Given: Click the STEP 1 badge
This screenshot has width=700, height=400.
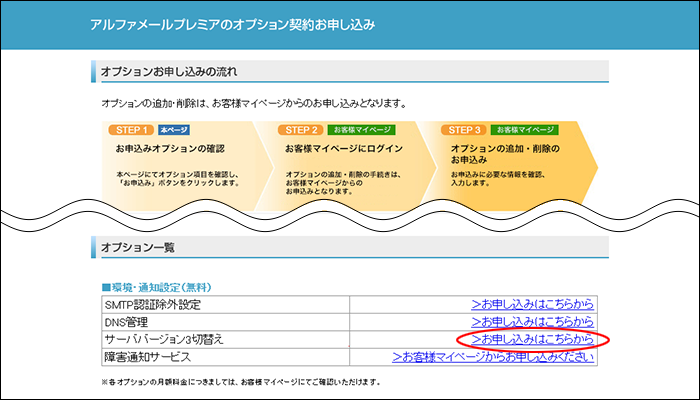Looking at the screenshot, I should click(133, 130).
